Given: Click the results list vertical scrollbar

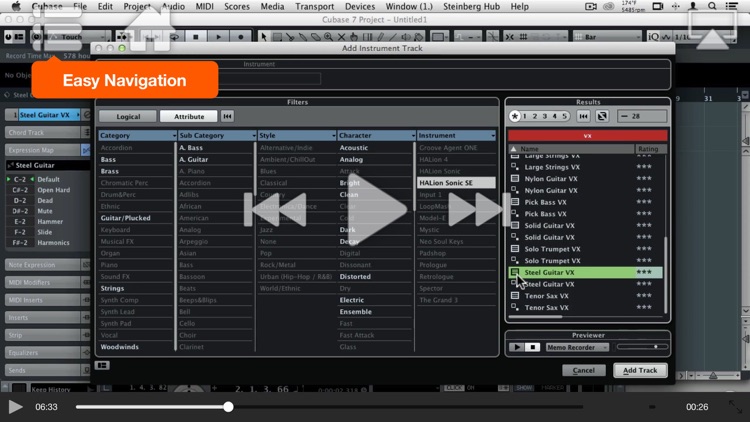Looking at the screenshot, I should (665, 275).
